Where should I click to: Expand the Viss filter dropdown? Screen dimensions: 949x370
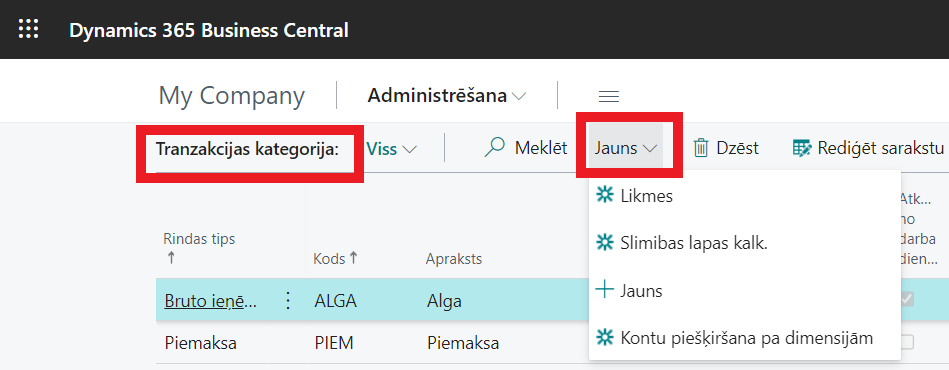pyautogui.click(x=392, y=148)
